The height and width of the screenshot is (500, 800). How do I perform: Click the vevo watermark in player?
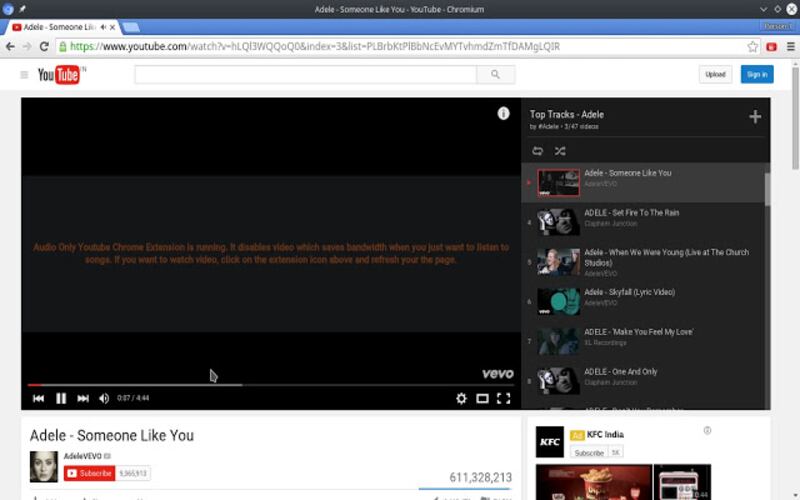(497, 374)
